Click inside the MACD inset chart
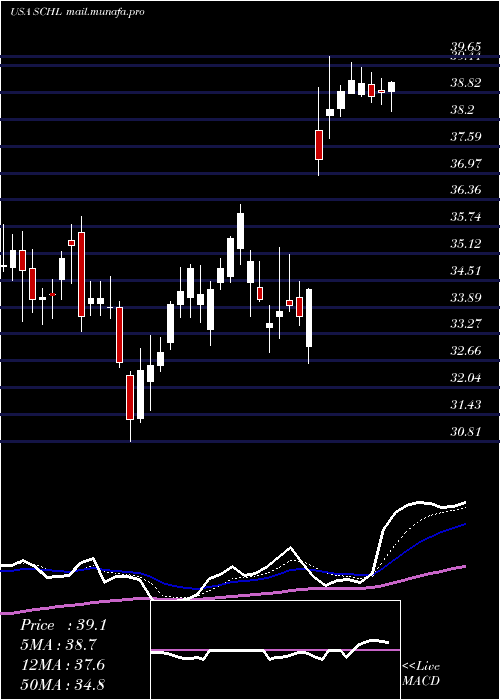 [x=275, y=650]
